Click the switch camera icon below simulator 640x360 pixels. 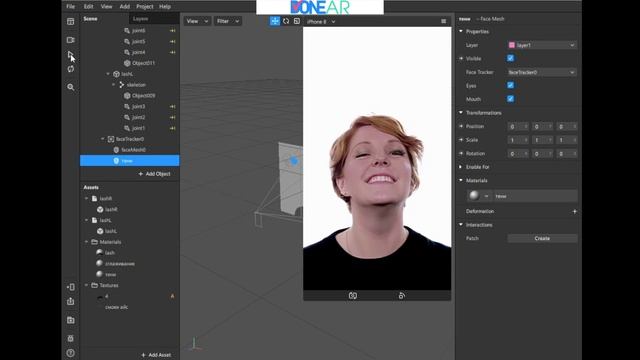click(x=353, y=296)
